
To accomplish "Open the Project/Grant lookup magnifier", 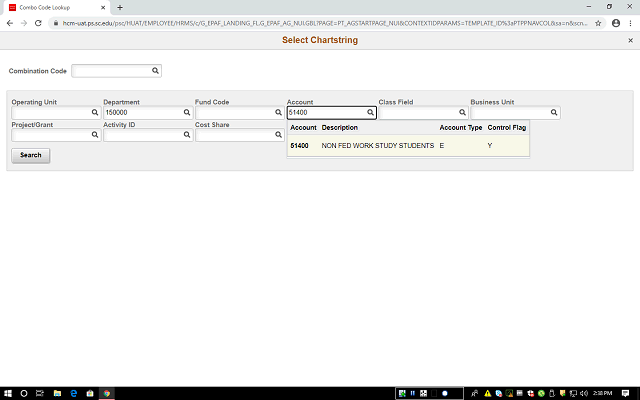I will pos(95,135).
